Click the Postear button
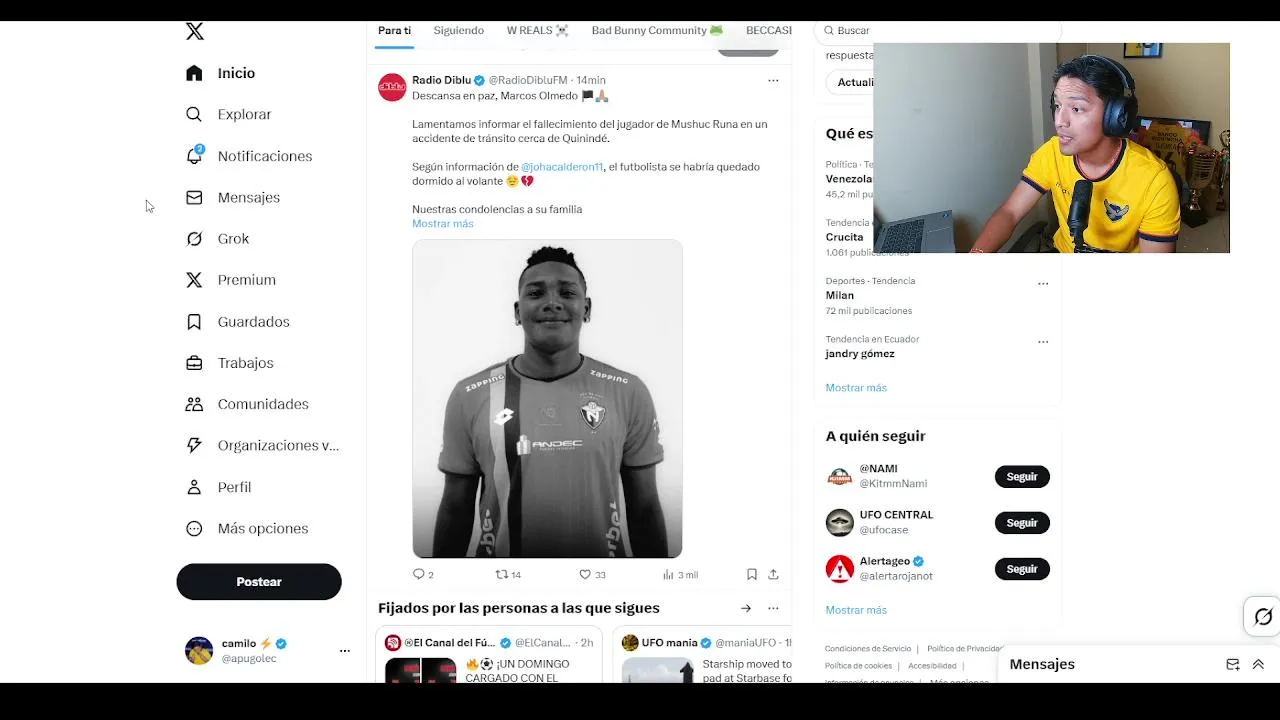The image size is (1280, 720). (x=259, y=582)
